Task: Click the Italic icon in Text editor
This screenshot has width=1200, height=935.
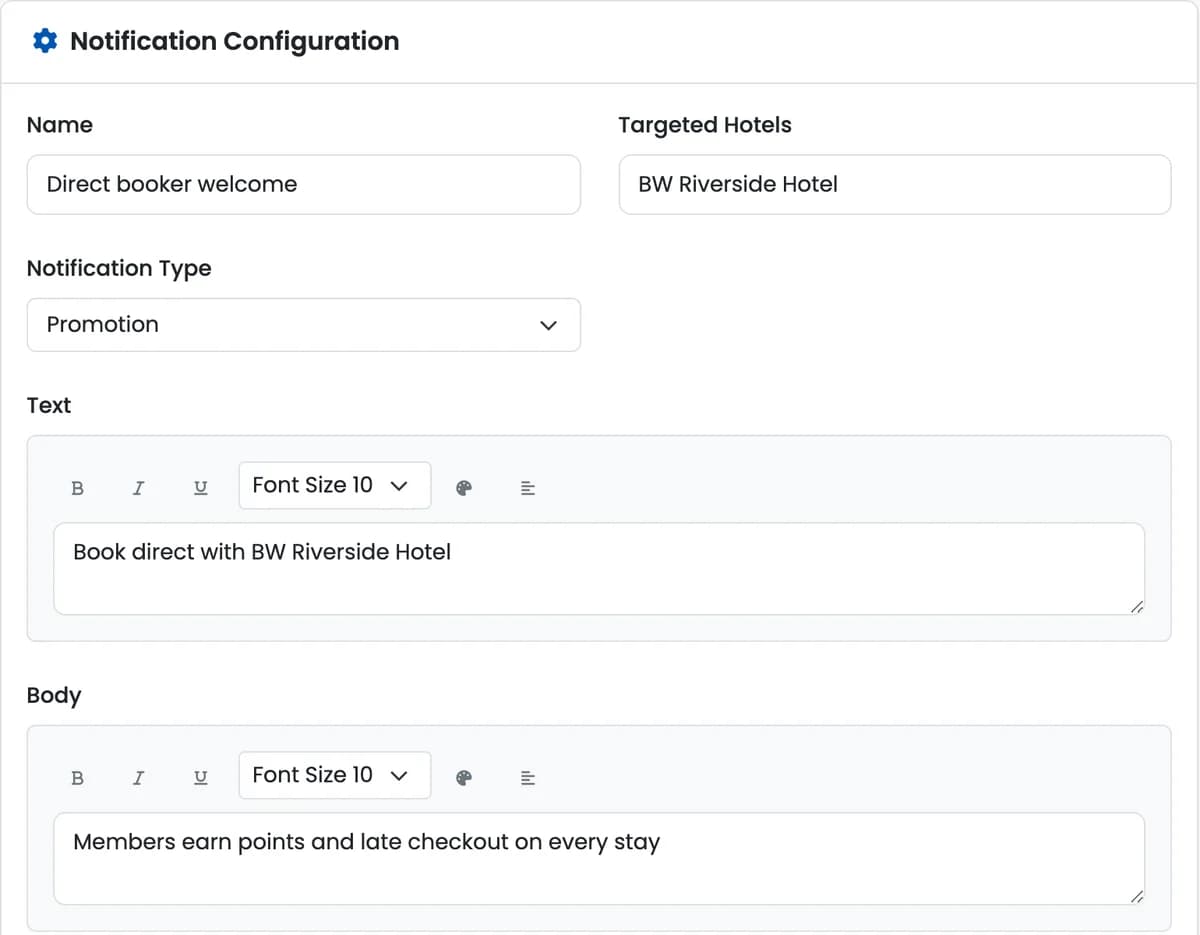Action: [138, 488]
